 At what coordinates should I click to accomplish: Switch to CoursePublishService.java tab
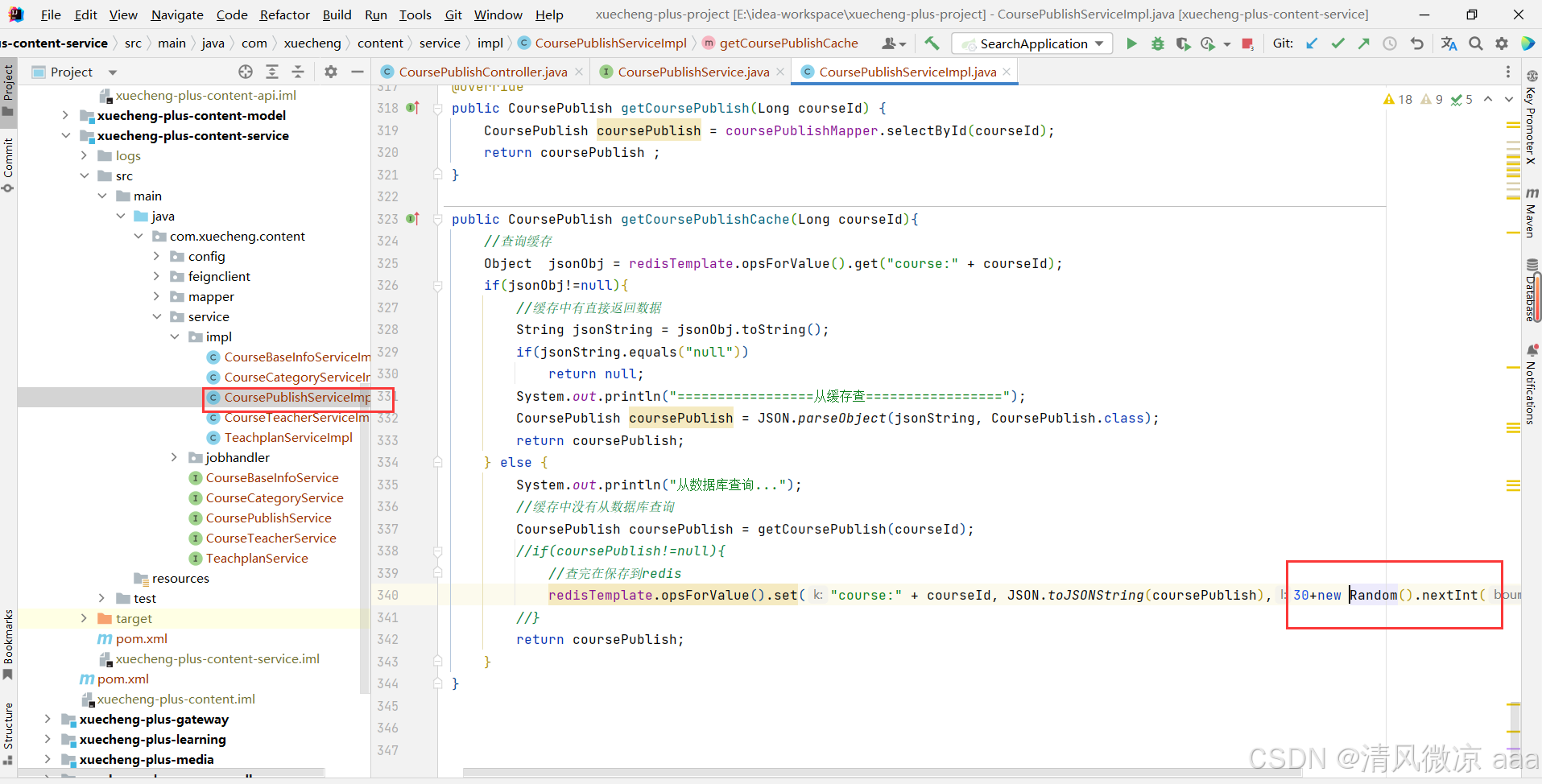(x=693, y=72)
